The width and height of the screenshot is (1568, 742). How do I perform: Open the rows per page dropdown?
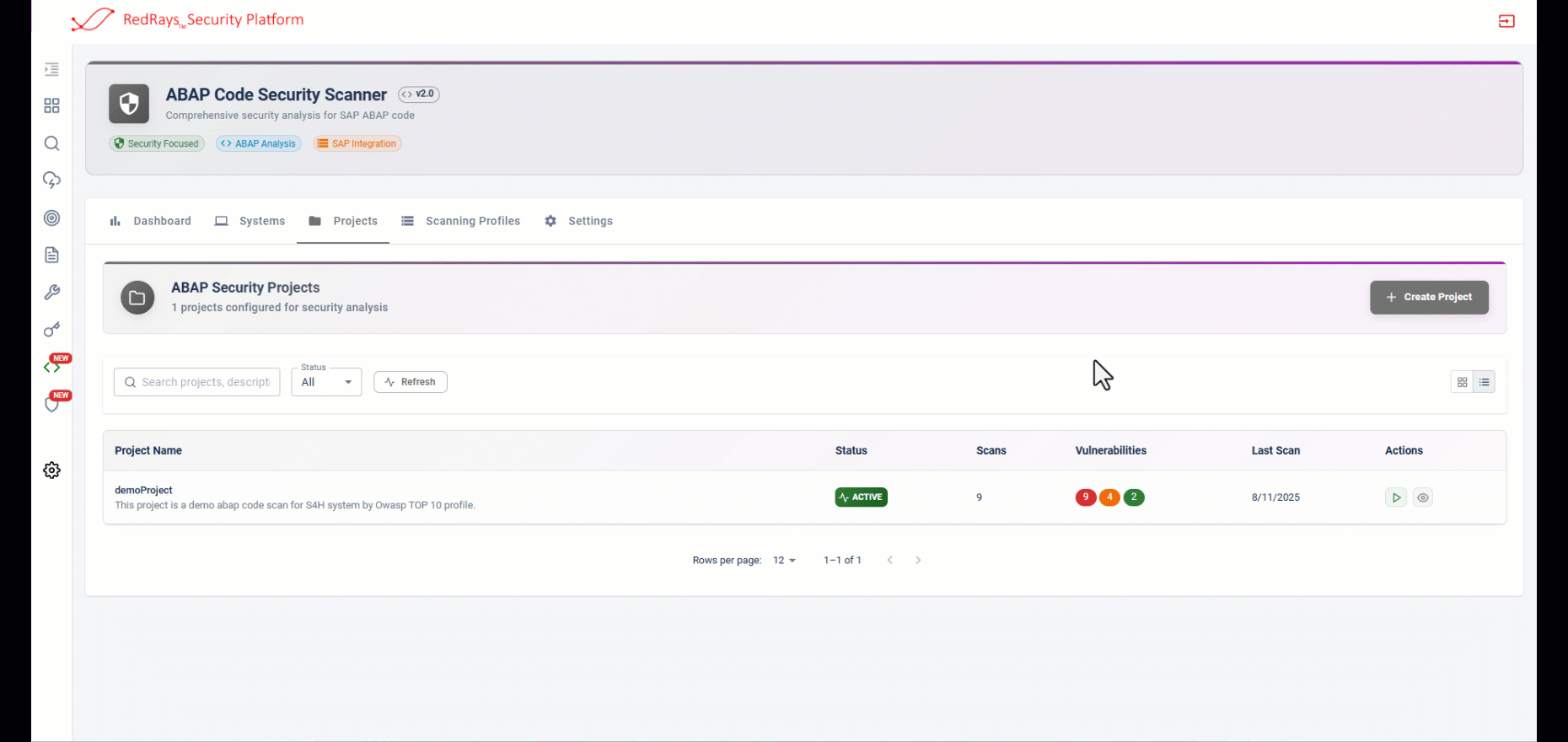coord(784,560)
